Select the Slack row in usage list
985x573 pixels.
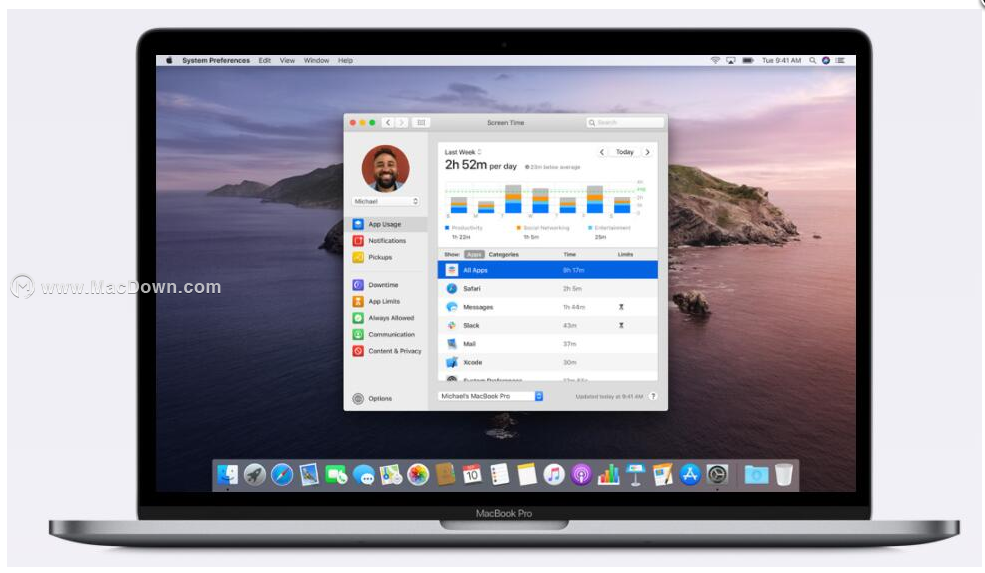click(x=547, y=325)
